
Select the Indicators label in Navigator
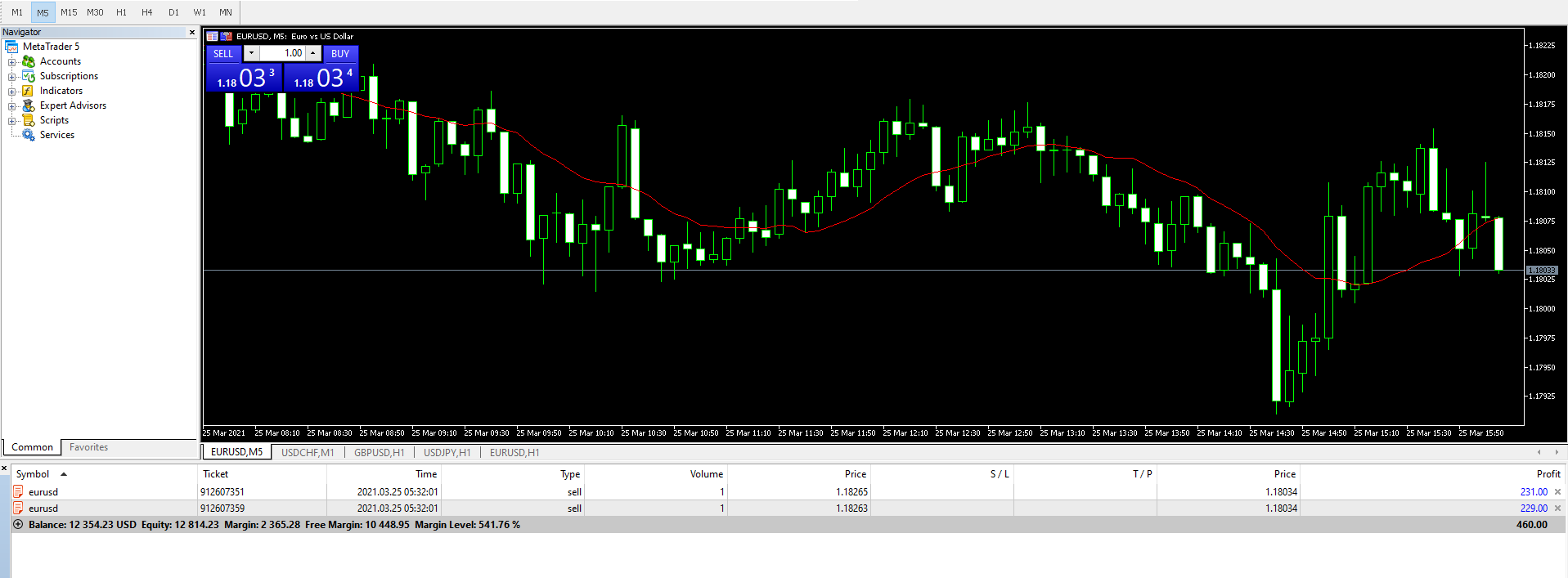tap(61, 91)
